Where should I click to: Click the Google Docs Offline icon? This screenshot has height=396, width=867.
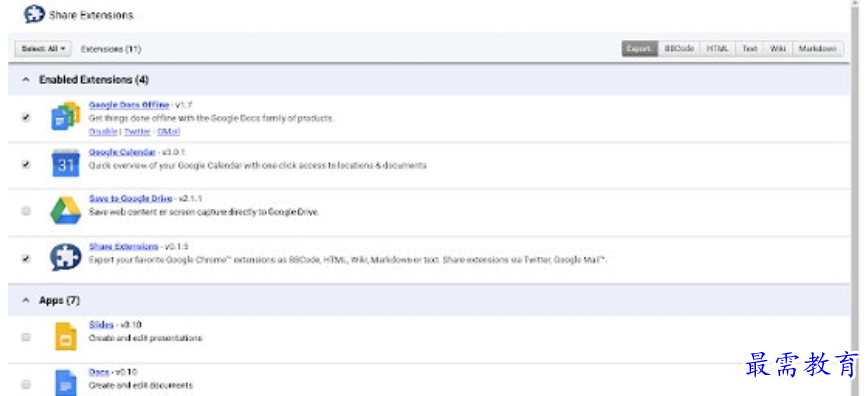coord(65,116)
